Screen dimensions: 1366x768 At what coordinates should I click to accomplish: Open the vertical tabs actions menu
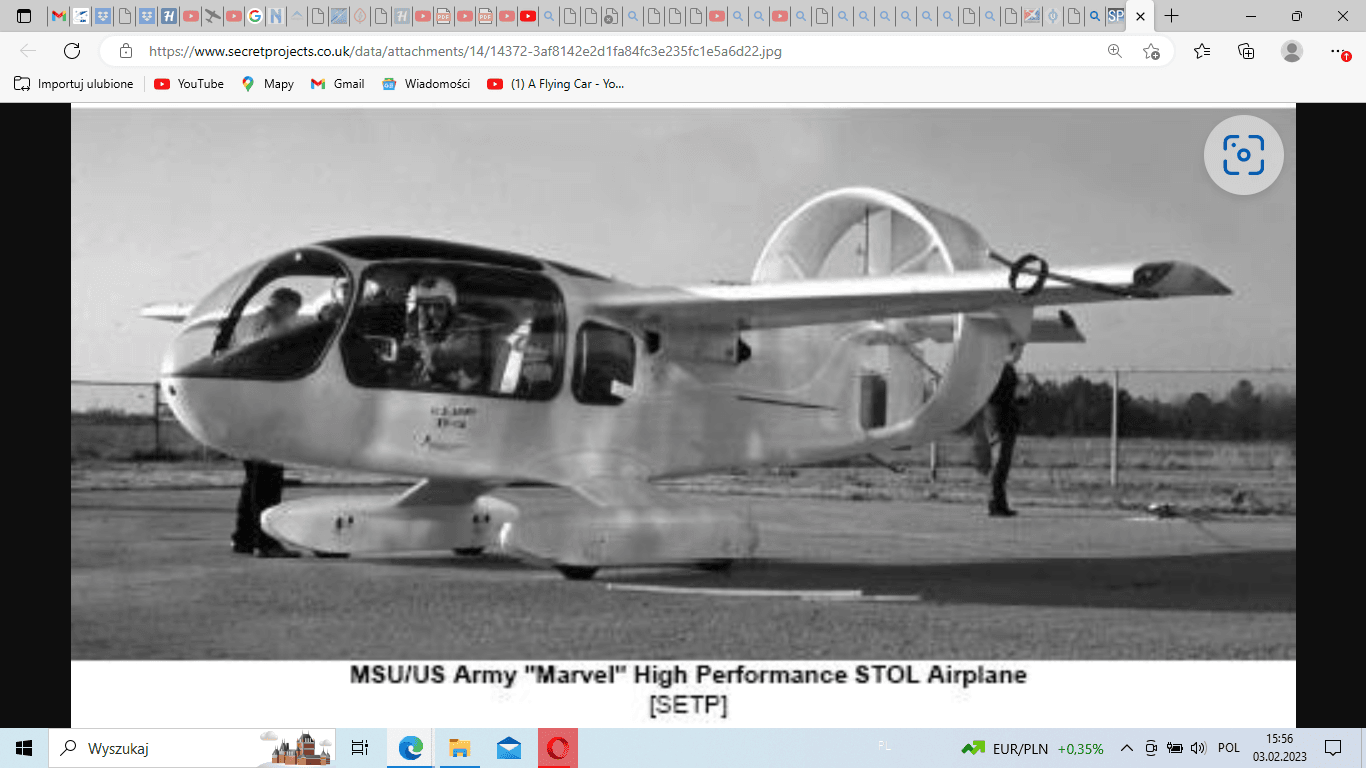click(x=24, y=16)
